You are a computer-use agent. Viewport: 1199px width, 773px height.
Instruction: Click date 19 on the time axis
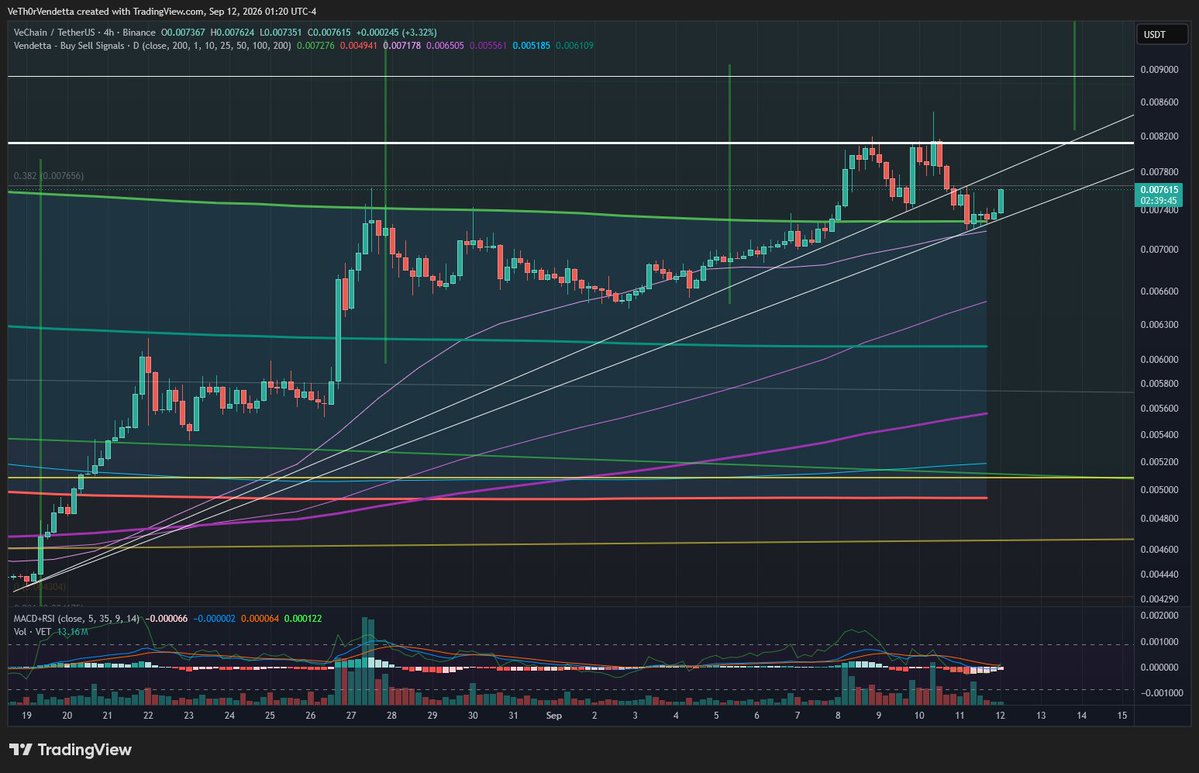(27, 716)
